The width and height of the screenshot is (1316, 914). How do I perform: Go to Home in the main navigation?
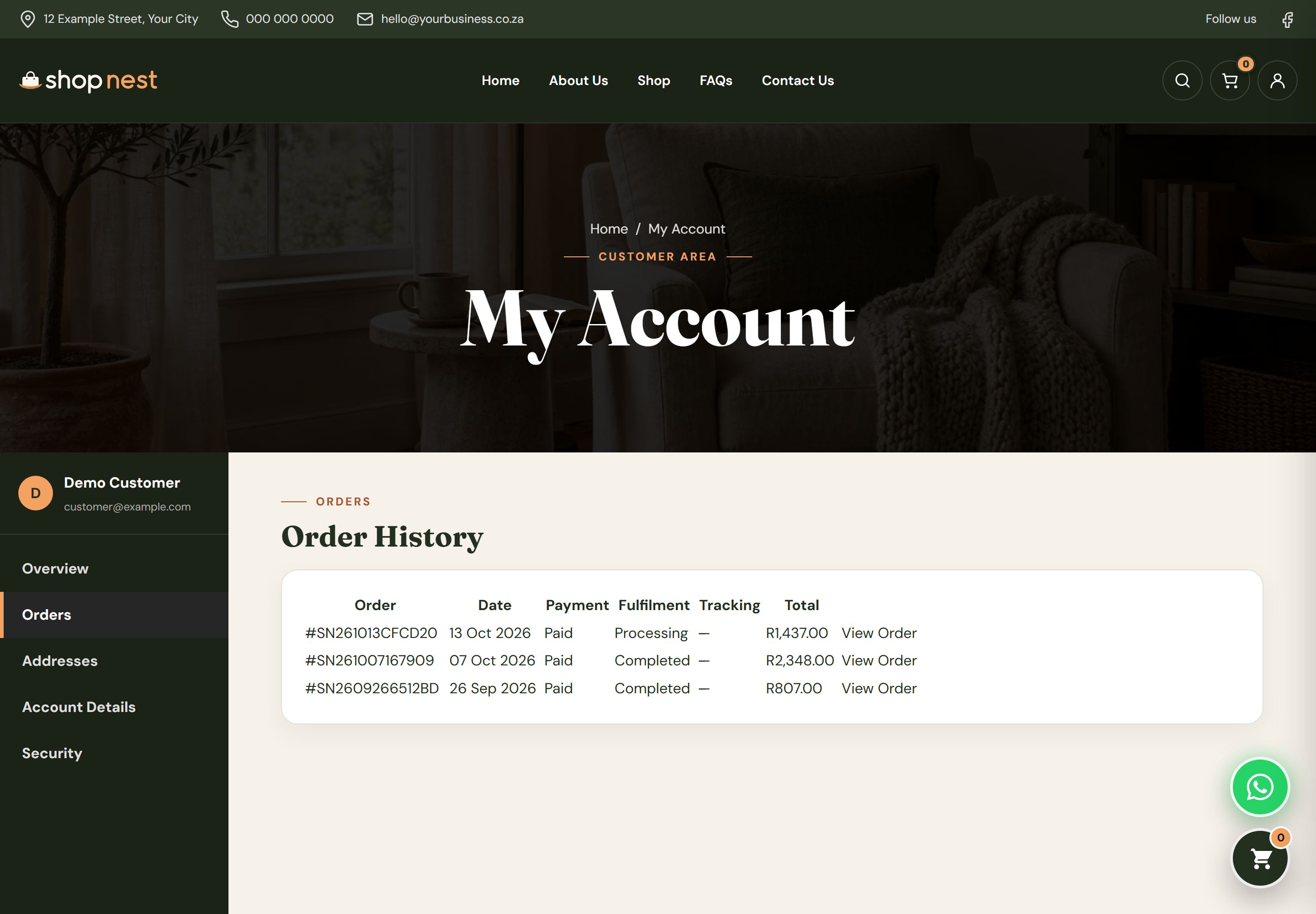point(500,81)
